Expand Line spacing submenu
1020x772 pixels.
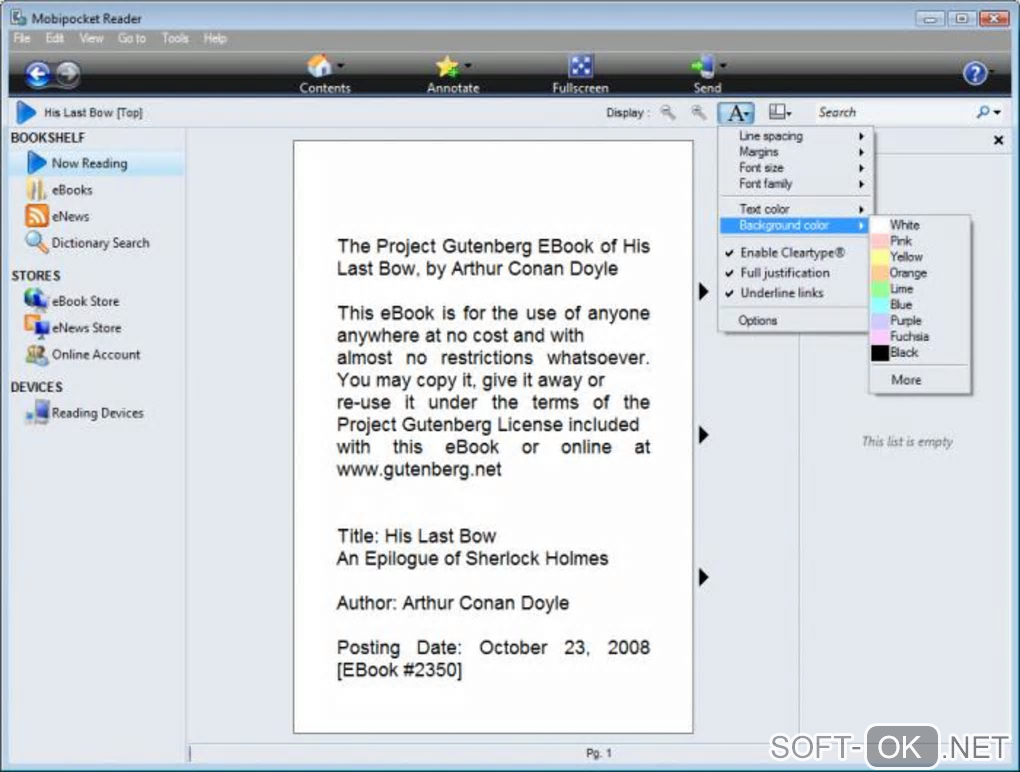click(794, 136)
